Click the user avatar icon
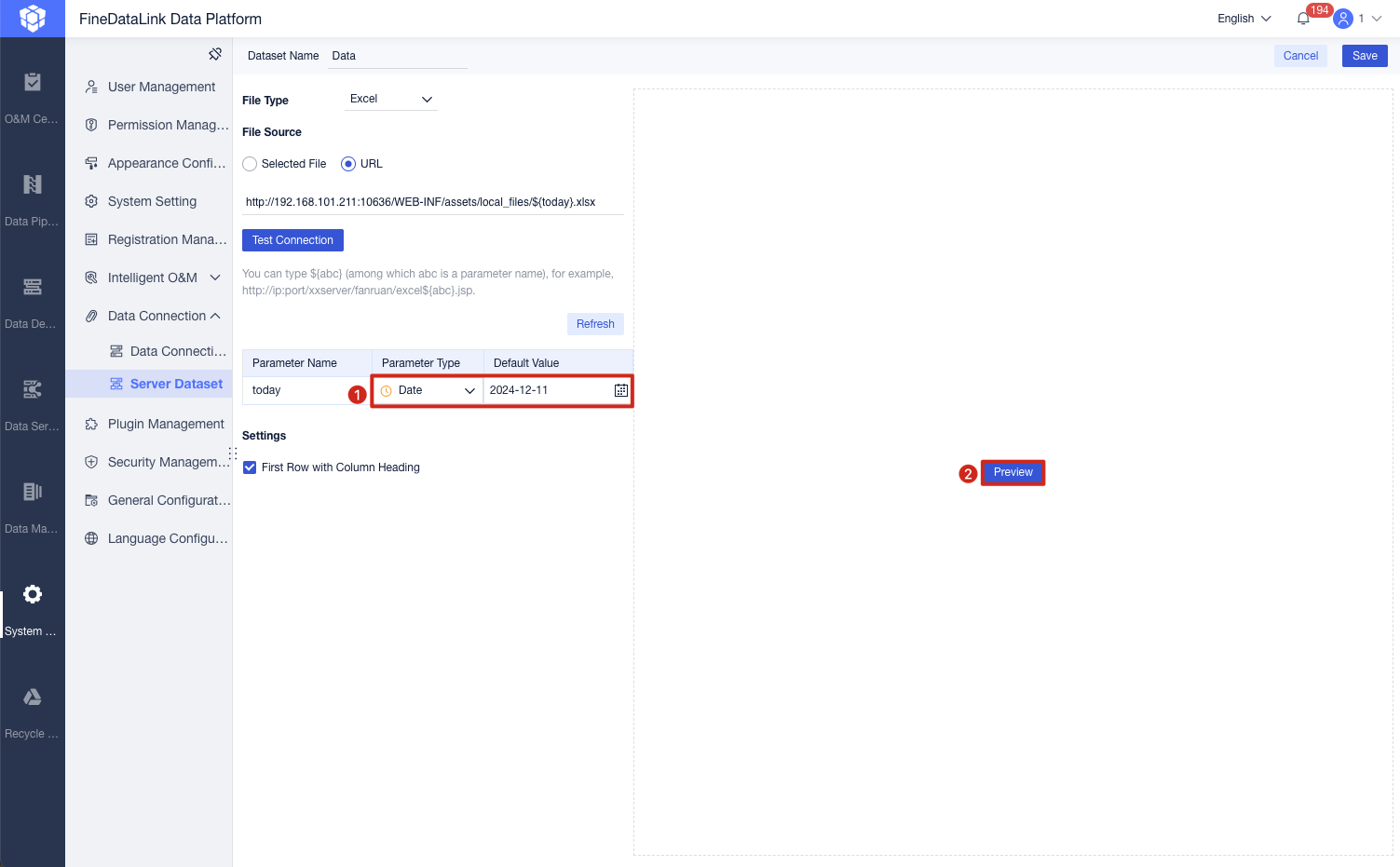Screen dimensions: 1400x867 pyautogui.click(x=1343, y=19)
